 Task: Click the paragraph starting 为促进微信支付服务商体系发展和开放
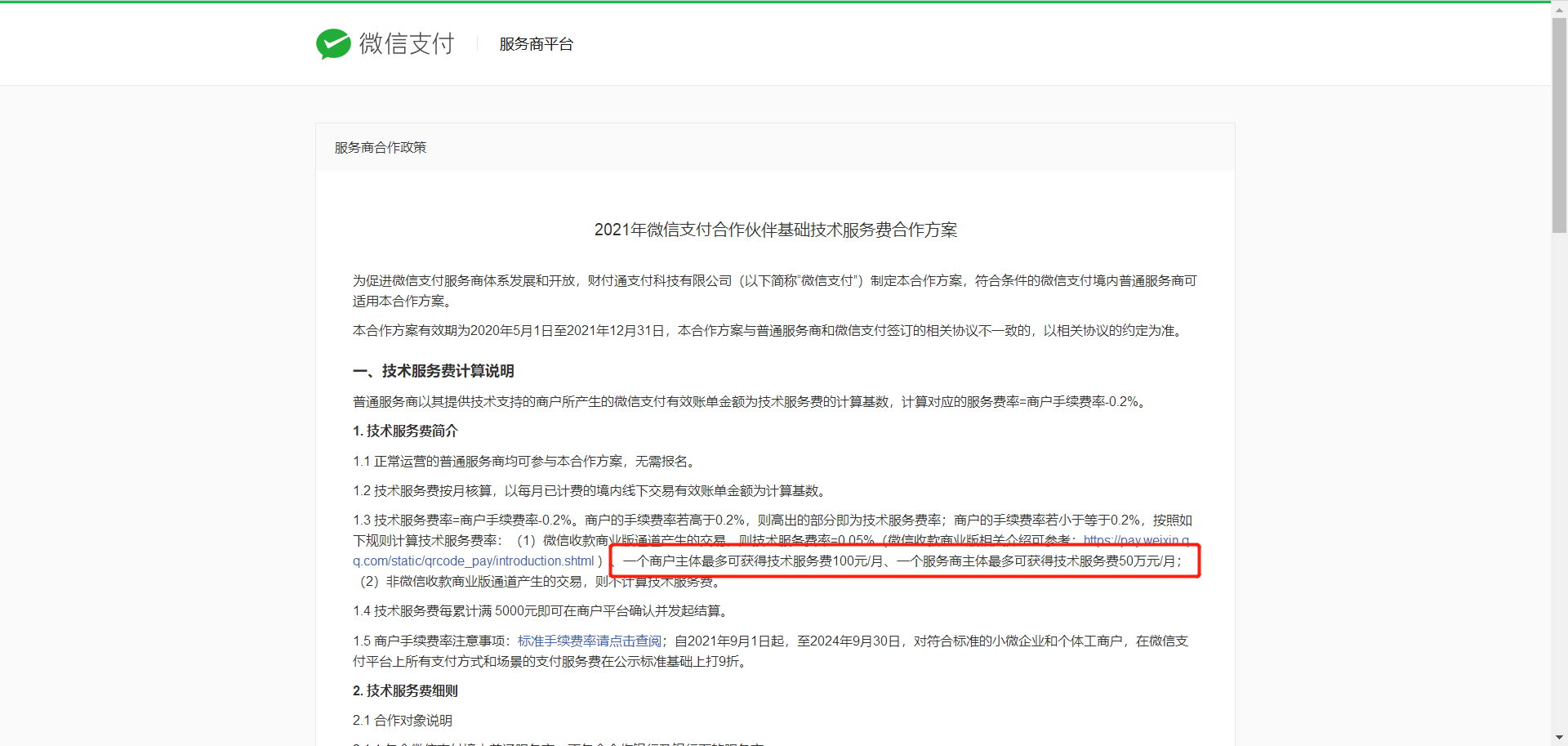tap(775, 291)
